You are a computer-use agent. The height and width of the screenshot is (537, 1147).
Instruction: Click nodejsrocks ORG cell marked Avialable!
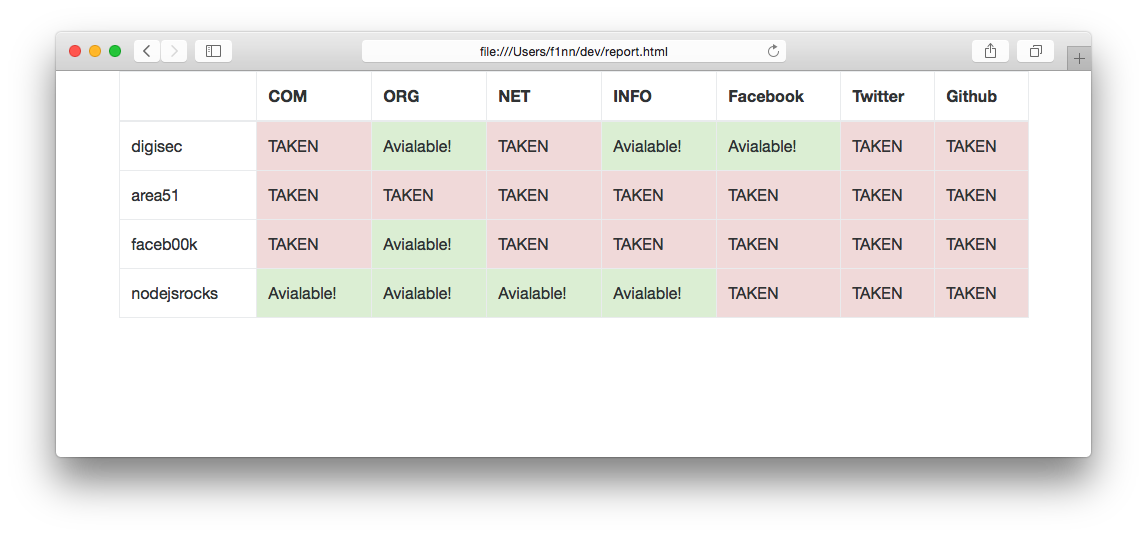click(x=429, y=293)
